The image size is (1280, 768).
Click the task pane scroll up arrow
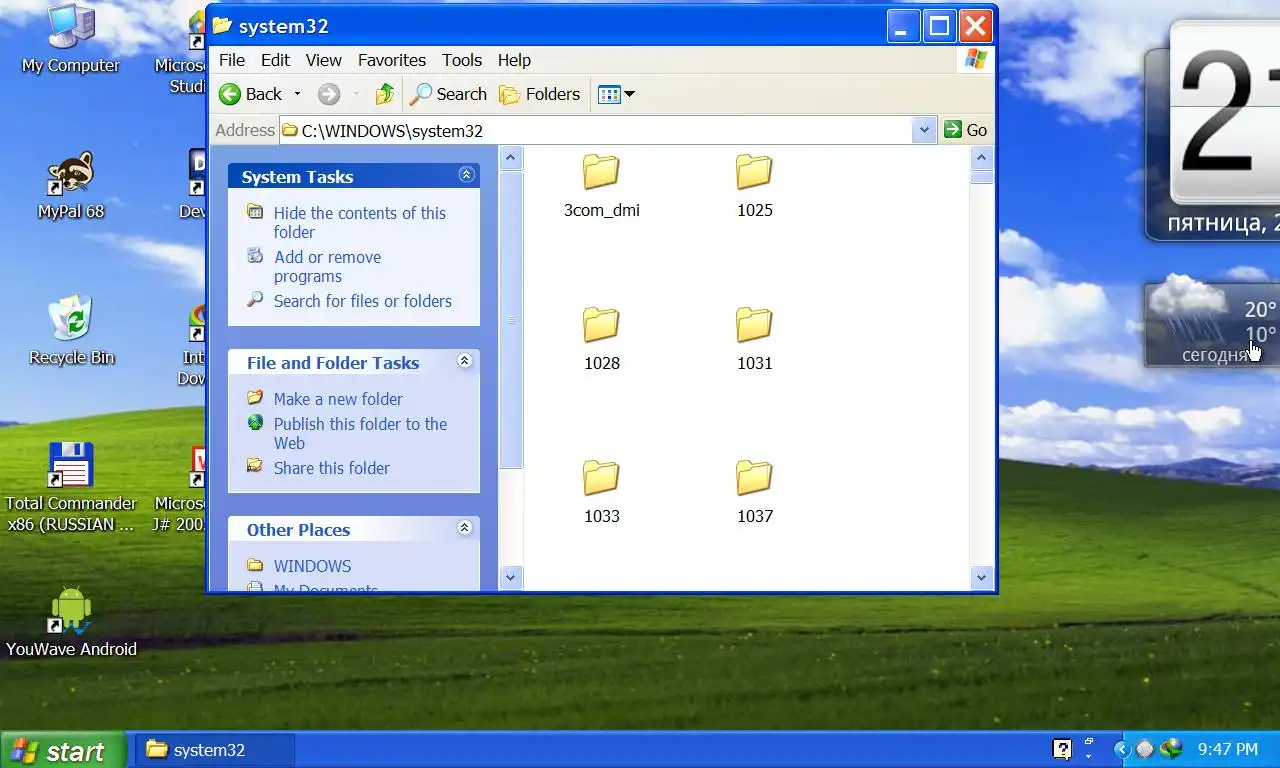511,158
